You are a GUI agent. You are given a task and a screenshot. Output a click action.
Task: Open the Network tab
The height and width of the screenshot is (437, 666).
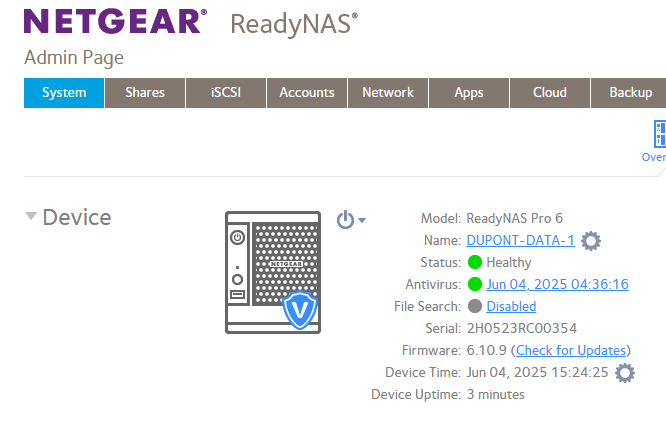[x=388, y=93]
